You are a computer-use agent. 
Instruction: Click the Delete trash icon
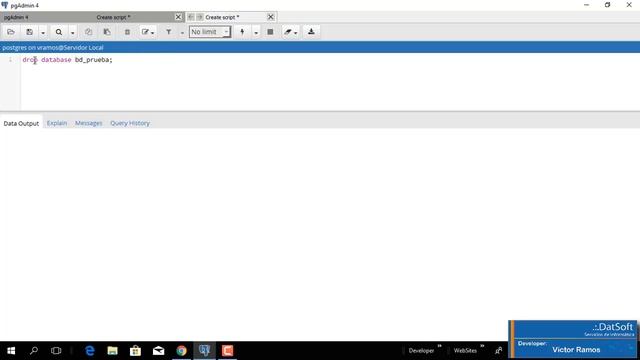127,32
